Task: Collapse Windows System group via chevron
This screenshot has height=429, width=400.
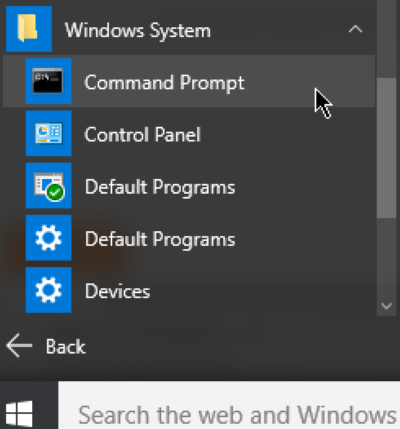Action: coord(355,29)
